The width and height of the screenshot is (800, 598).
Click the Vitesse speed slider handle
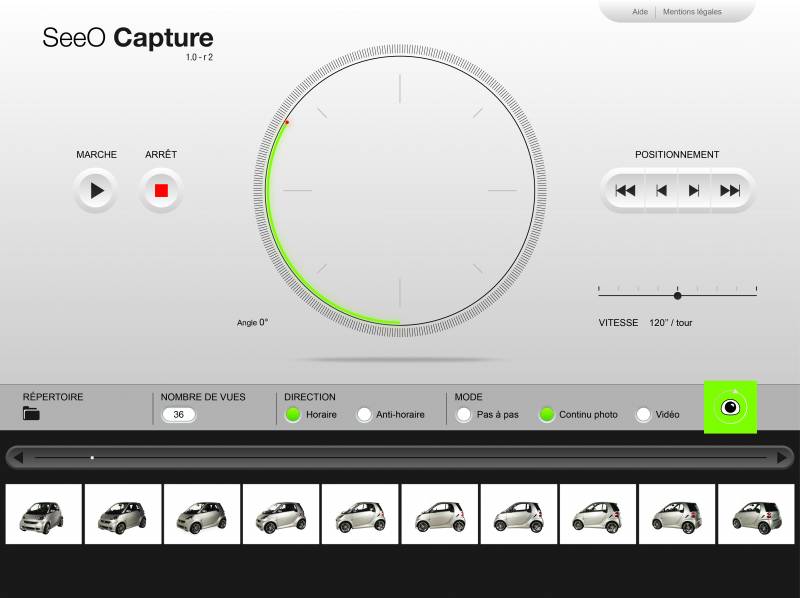[x=678, y=295]
